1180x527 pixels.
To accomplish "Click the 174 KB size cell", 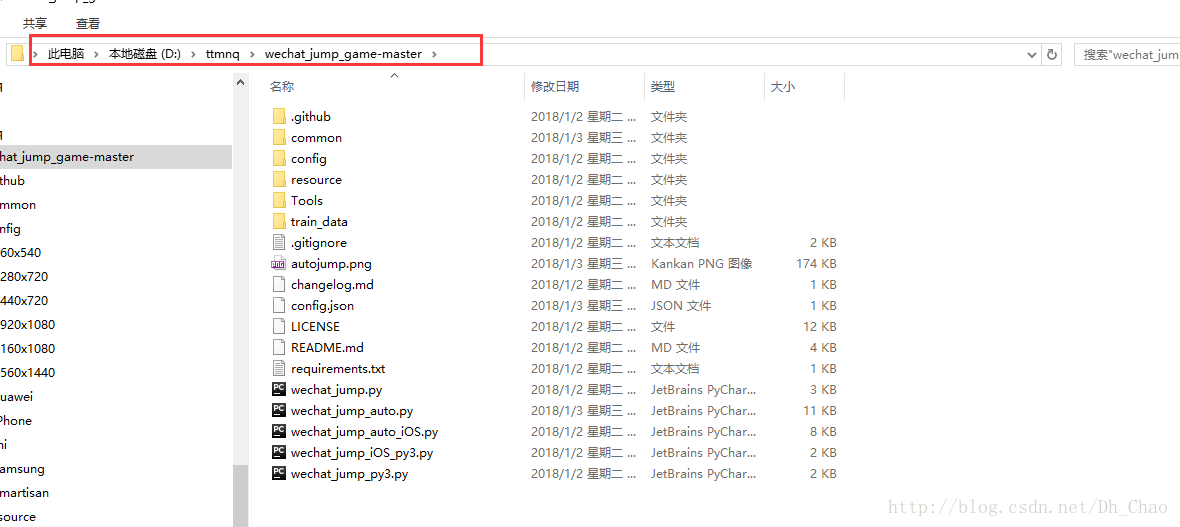I will pos(816,264).
